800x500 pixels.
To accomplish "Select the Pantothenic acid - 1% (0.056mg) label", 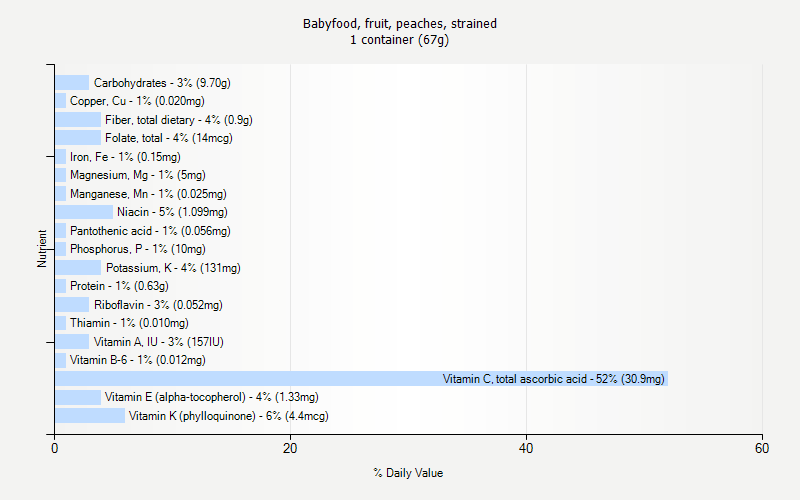I will click(x=151, y=231).
